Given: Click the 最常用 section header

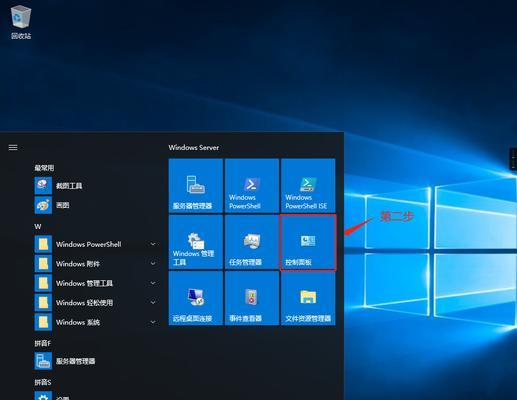Looking at the screenshot, I should (44, 168).
